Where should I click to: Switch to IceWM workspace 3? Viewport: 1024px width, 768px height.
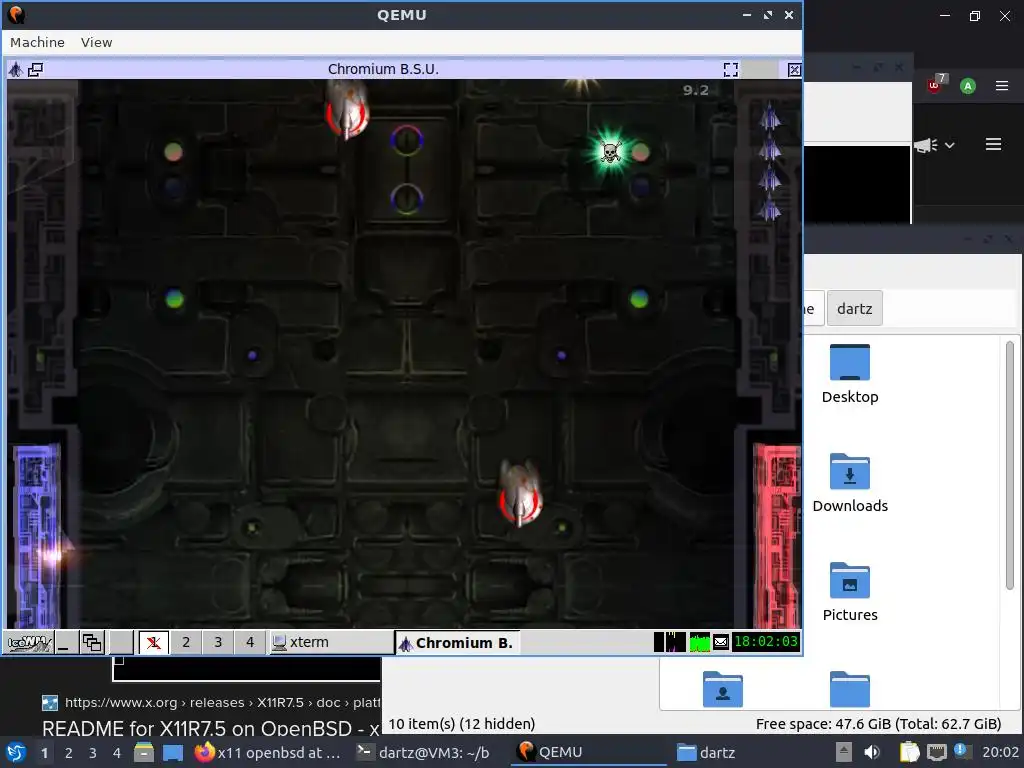[x=218, y=643]
